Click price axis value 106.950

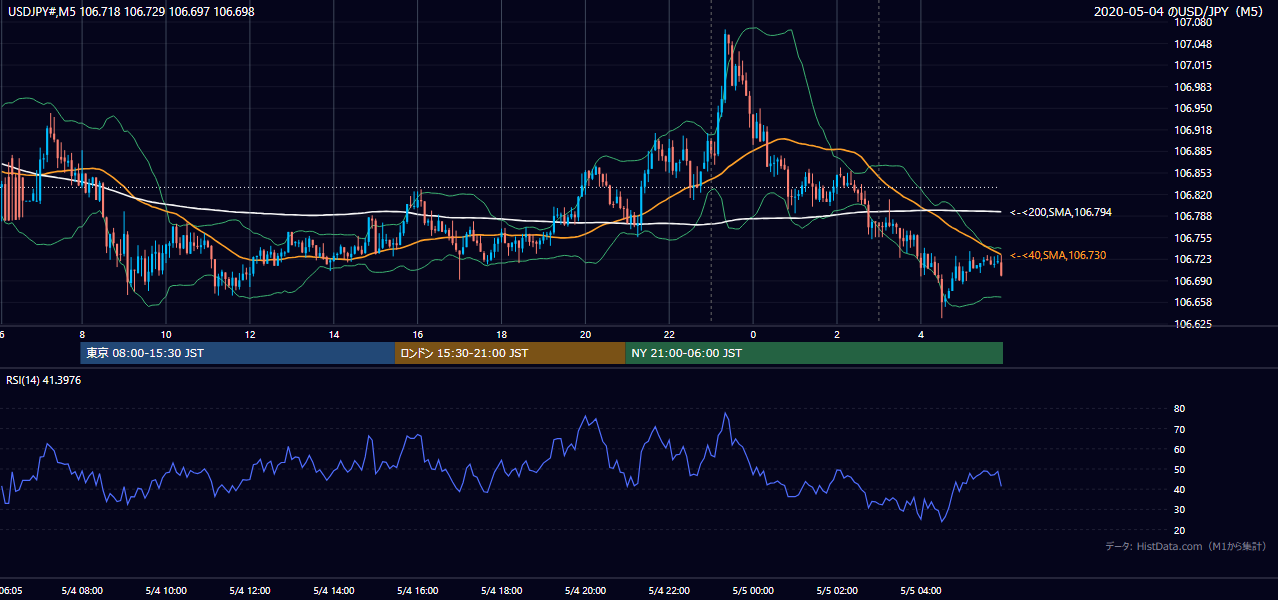pyautogui.click(x=1193, y=109)
